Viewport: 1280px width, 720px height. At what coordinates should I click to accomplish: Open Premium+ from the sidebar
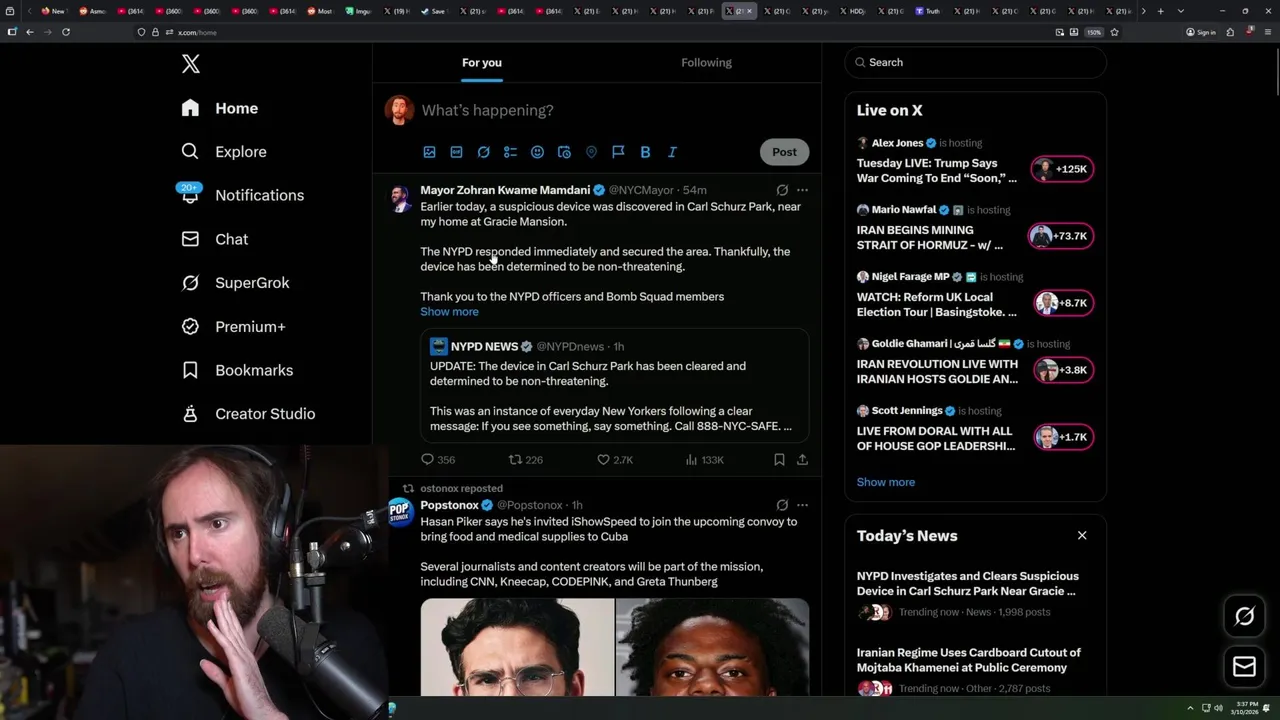pyautogui.click(x=234, y=327)
